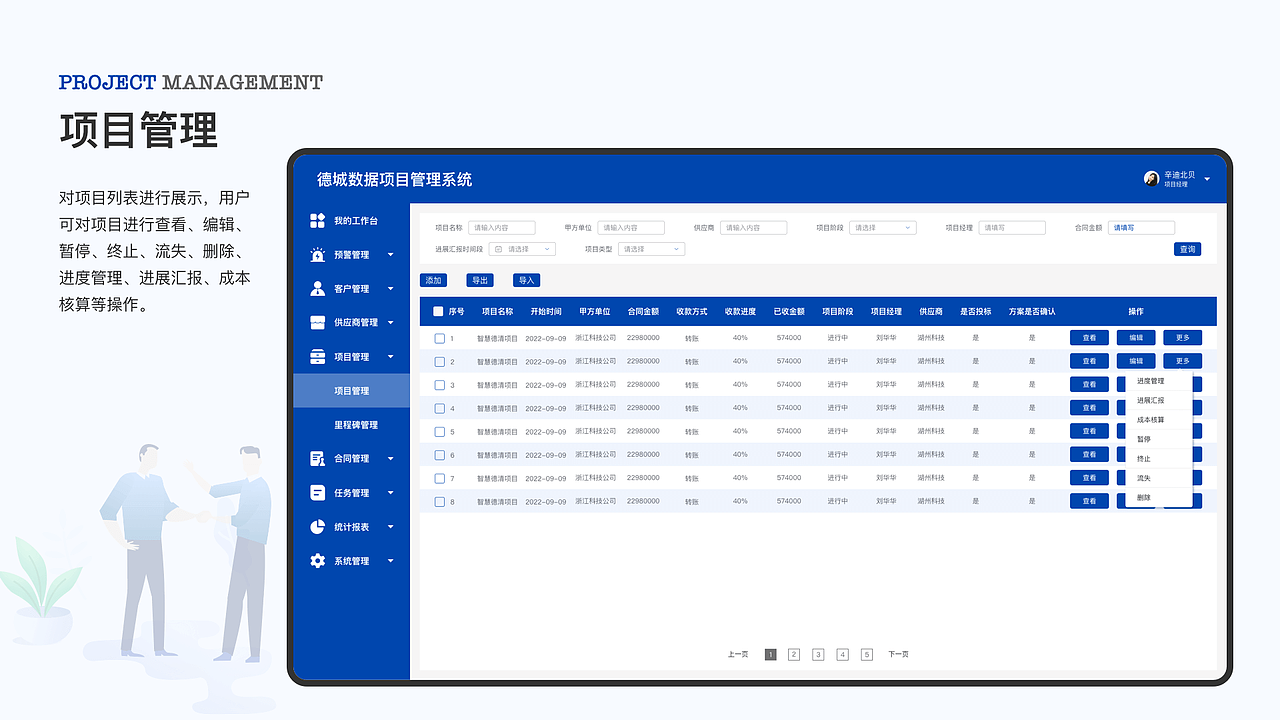Click the 下一页 pagination link

[x=898, y=654]
